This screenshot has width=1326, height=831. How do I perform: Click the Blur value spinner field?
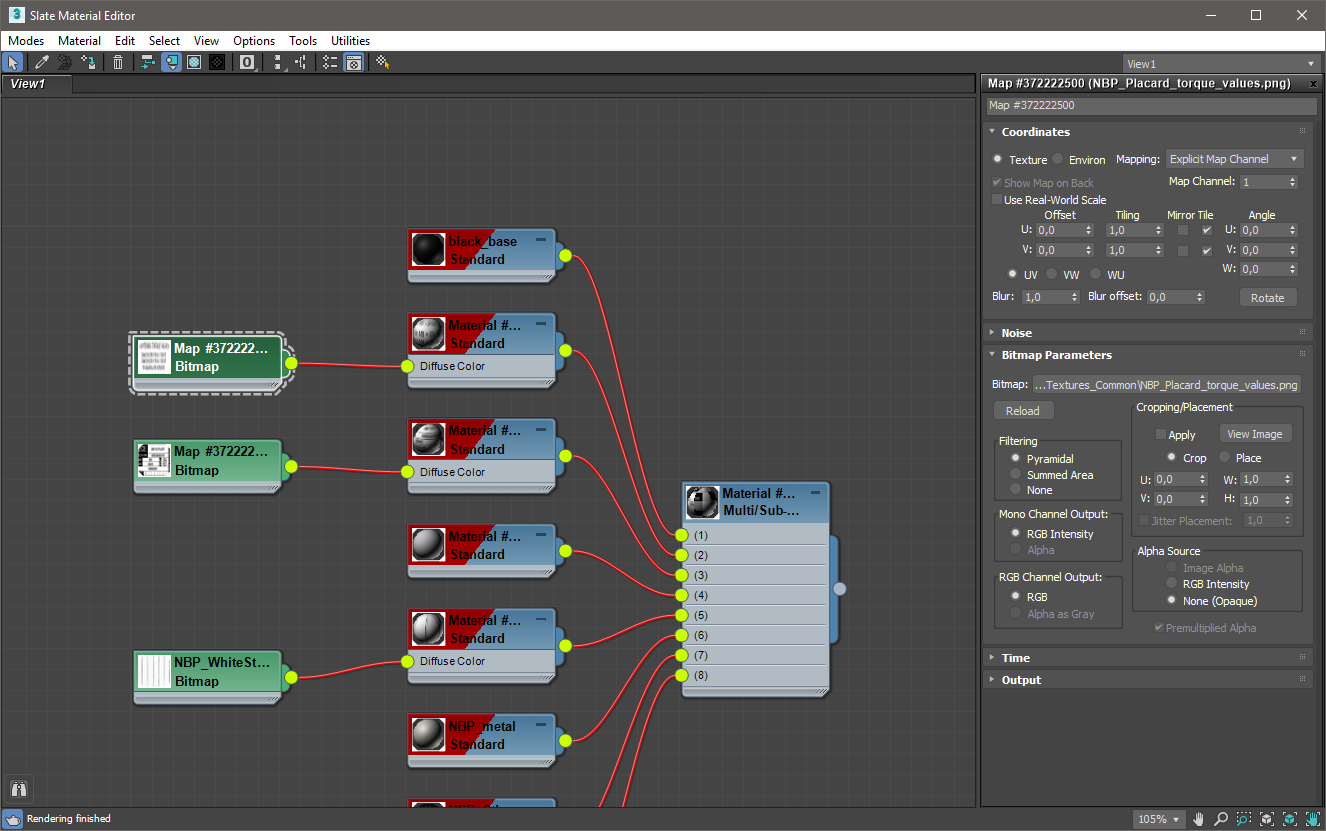pyautogui.click(x=1044, y=297)
